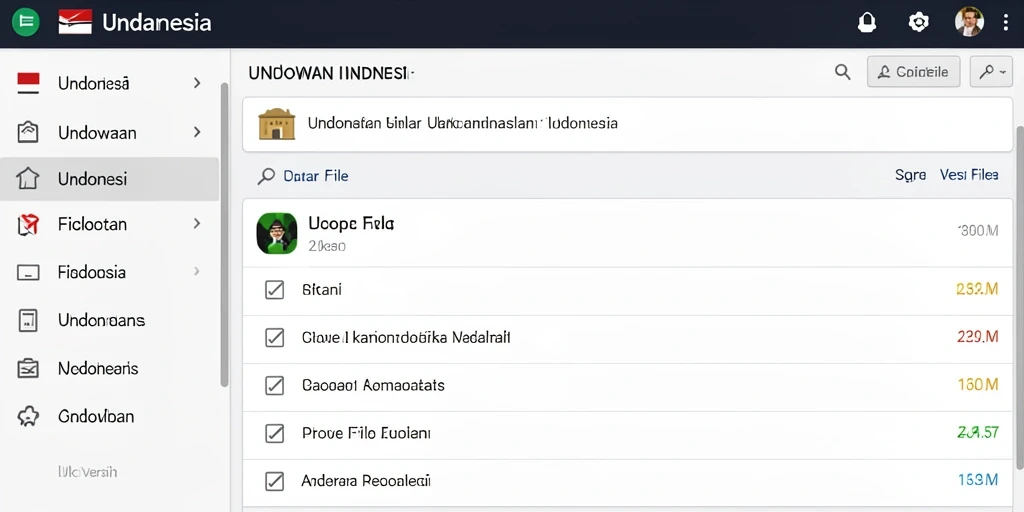Expand the Undoriesa sidebar chevron
This screenshot has height=512, width=1024.
coord(197,83)
